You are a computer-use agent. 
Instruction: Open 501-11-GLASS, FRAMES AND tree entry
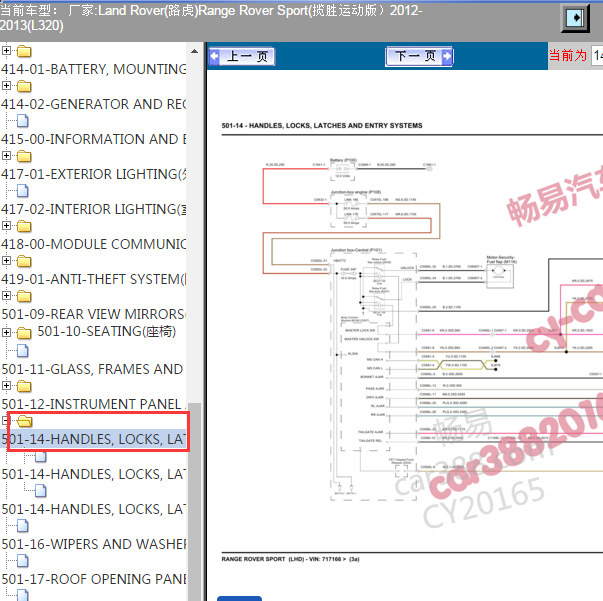click(92, 369)
